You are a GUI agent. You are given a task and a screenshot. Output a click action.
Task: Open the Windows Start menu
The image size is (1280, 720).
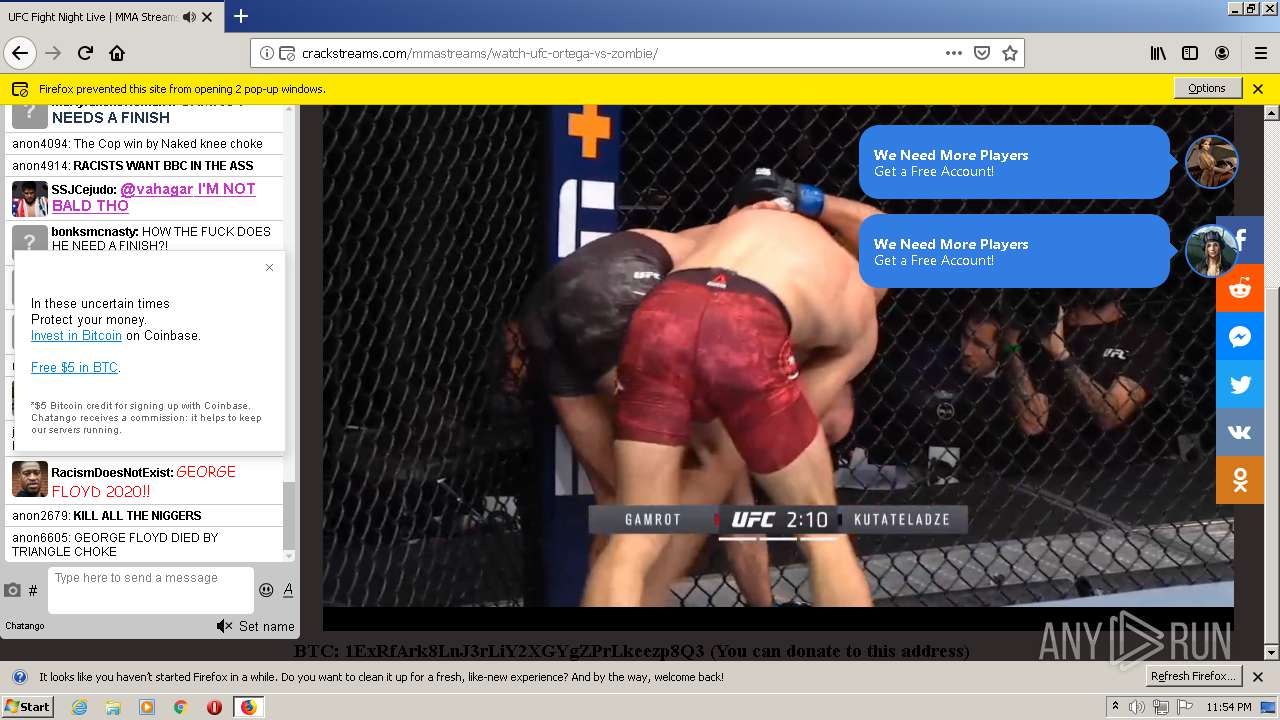click(x=28, y=706)
